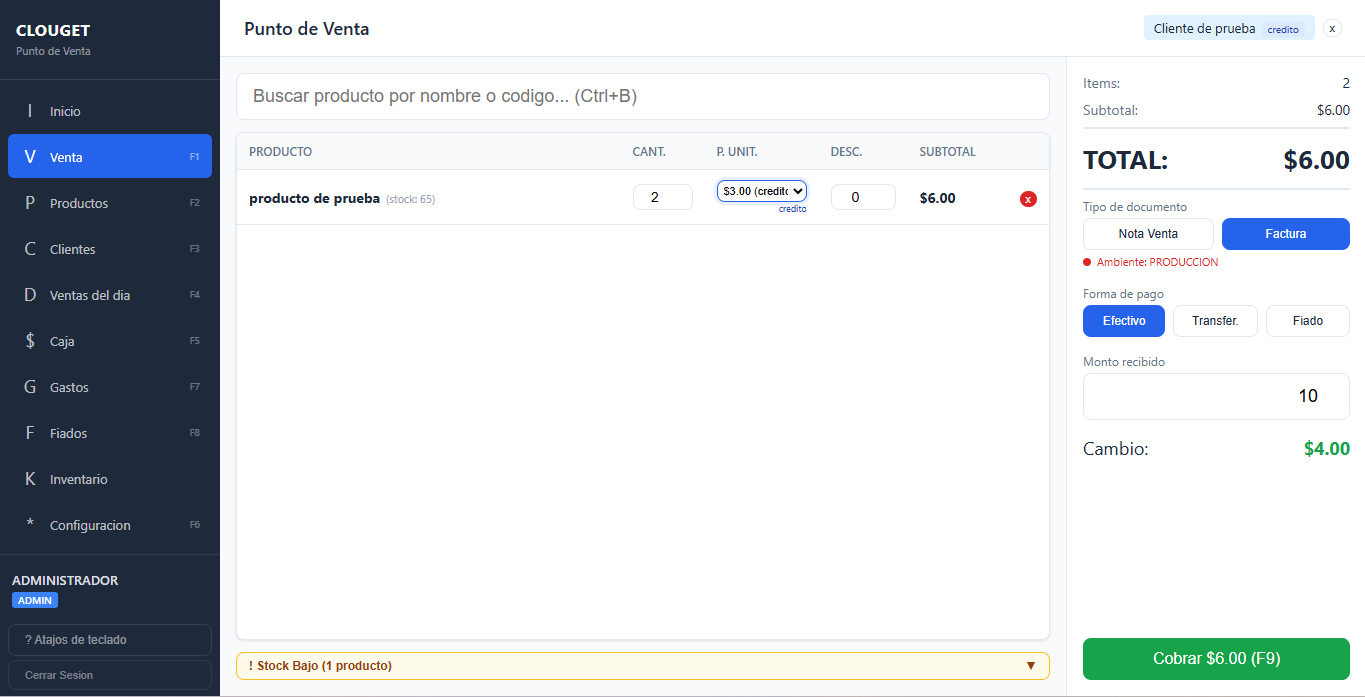Viewport: 1365px width, 697px height.
Task: Click the 'C' Clientes sidebar icon
Action: 30,249
